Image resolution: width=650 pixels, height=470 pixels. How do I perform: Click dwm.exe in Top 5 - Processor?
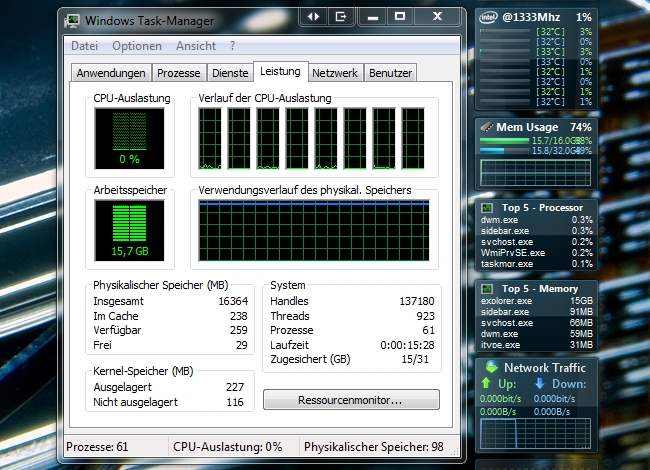point(500,220)
